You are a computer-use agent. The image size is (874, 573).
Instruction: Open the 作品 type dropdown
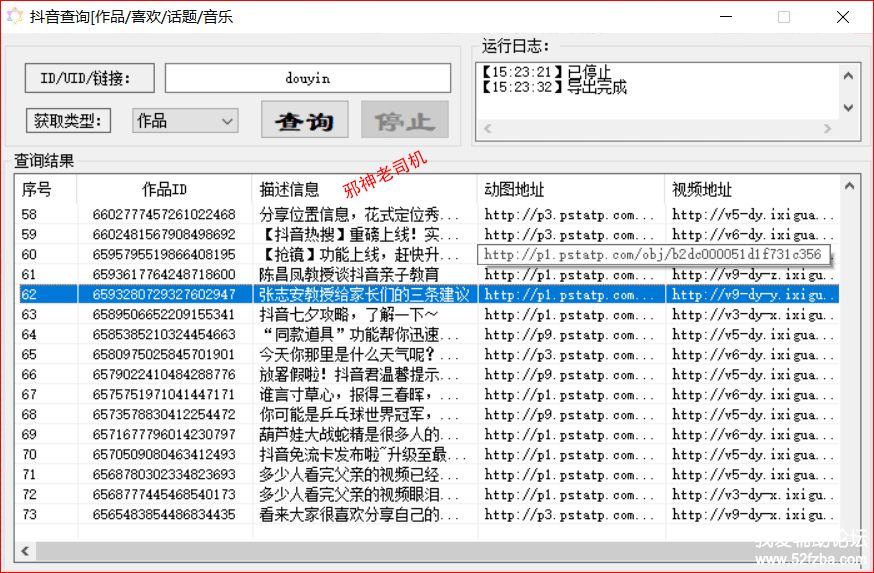pyautogui.click(x=185, y=120)
